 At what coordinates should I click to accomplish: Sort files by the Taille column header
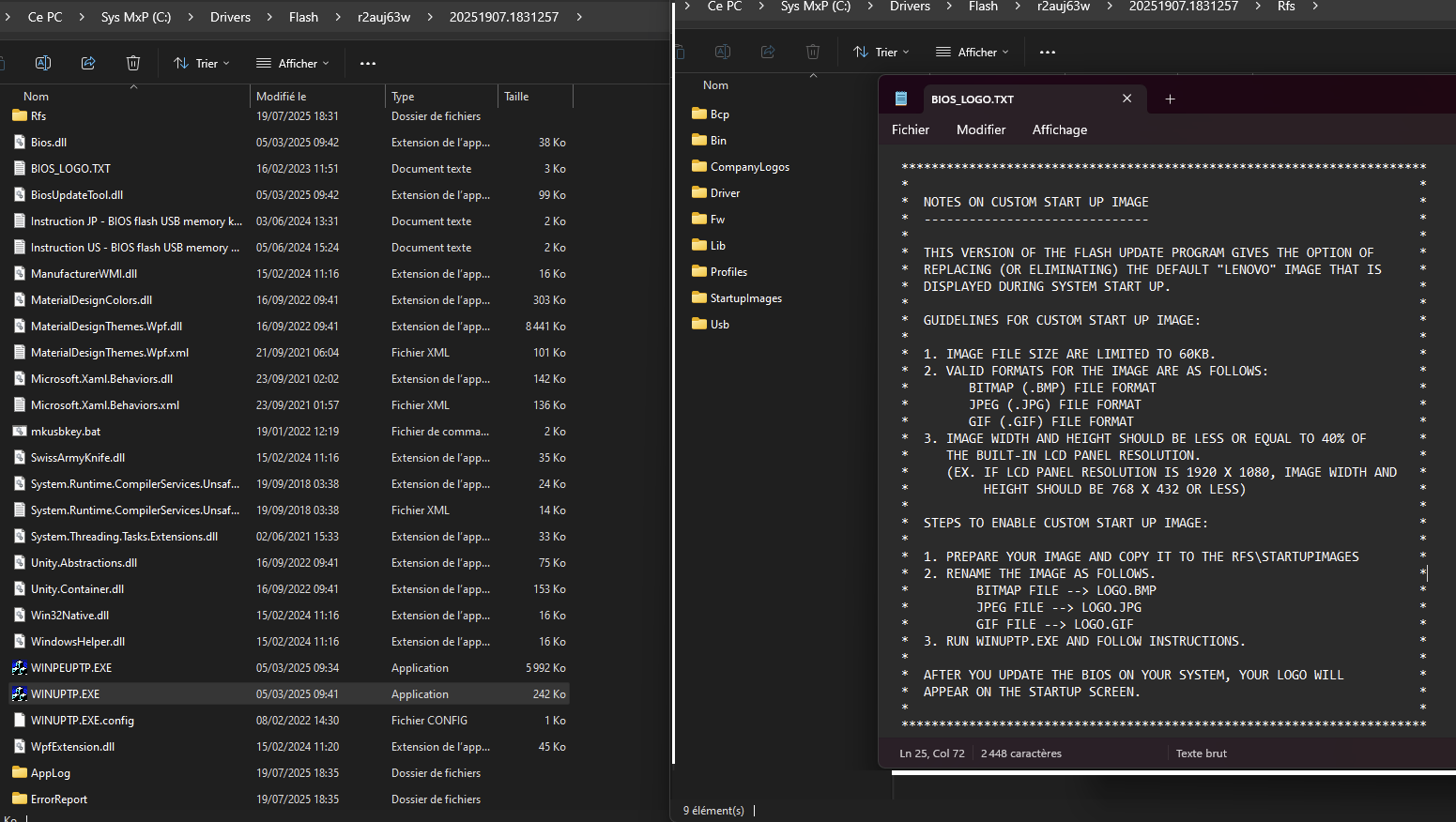516,97
